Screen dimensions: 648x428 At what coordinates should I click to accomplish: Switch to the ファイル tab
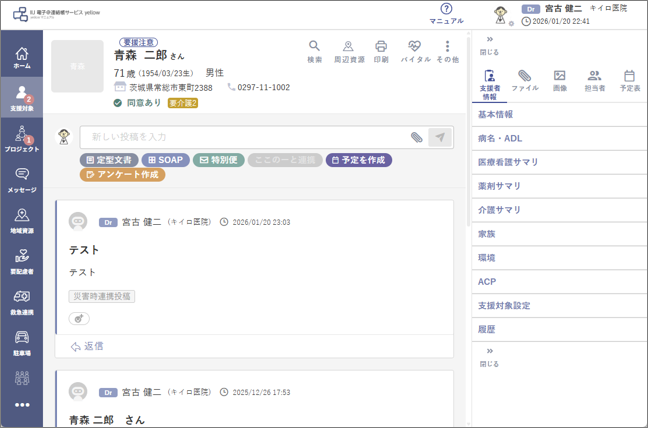(525, 81)
